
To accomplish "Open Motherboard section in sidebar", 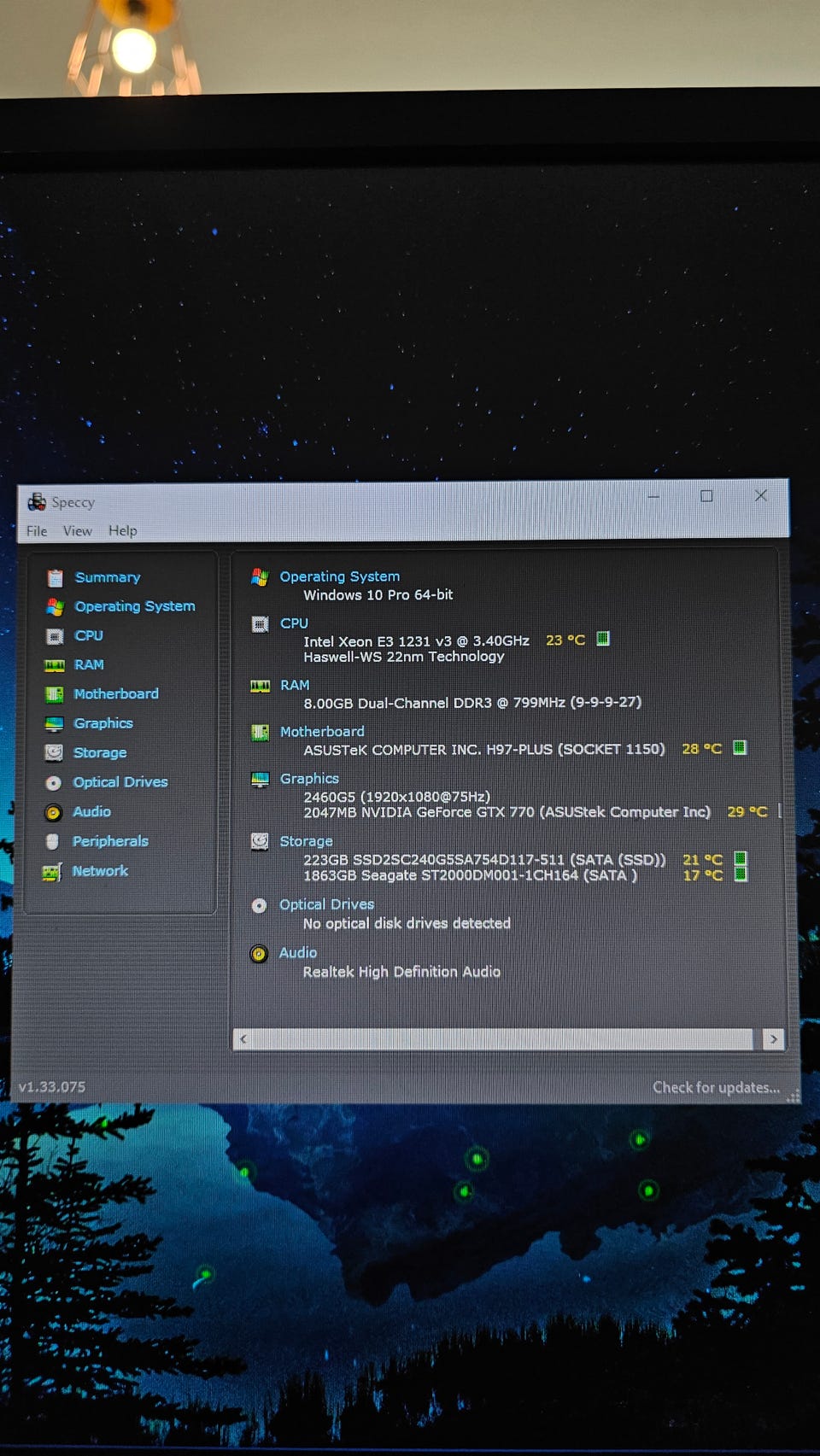I will (x=116, y=693).
